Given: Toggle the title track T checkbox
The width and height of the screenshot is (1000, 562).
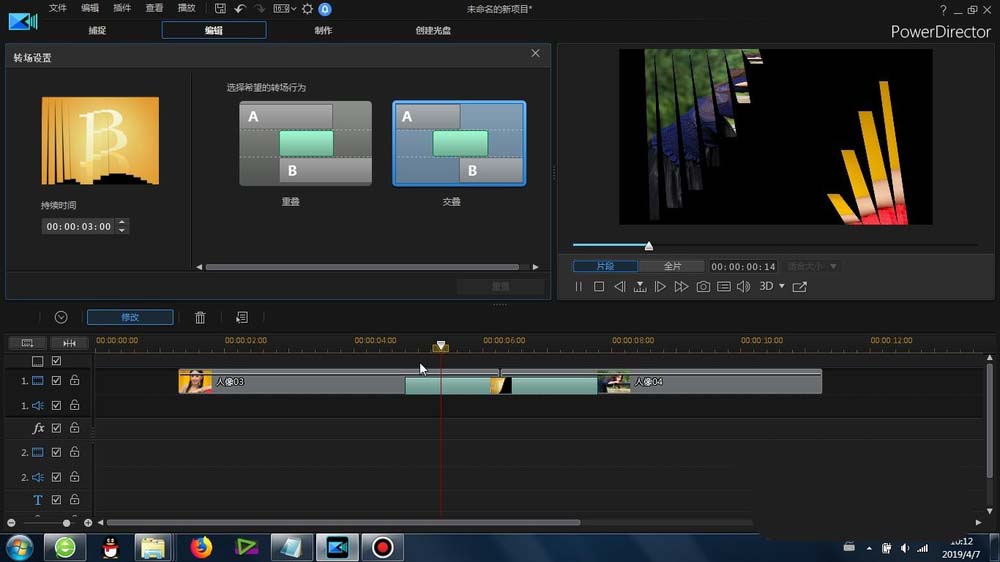Looking at the screenshot, I should click(x=56, y=500).
